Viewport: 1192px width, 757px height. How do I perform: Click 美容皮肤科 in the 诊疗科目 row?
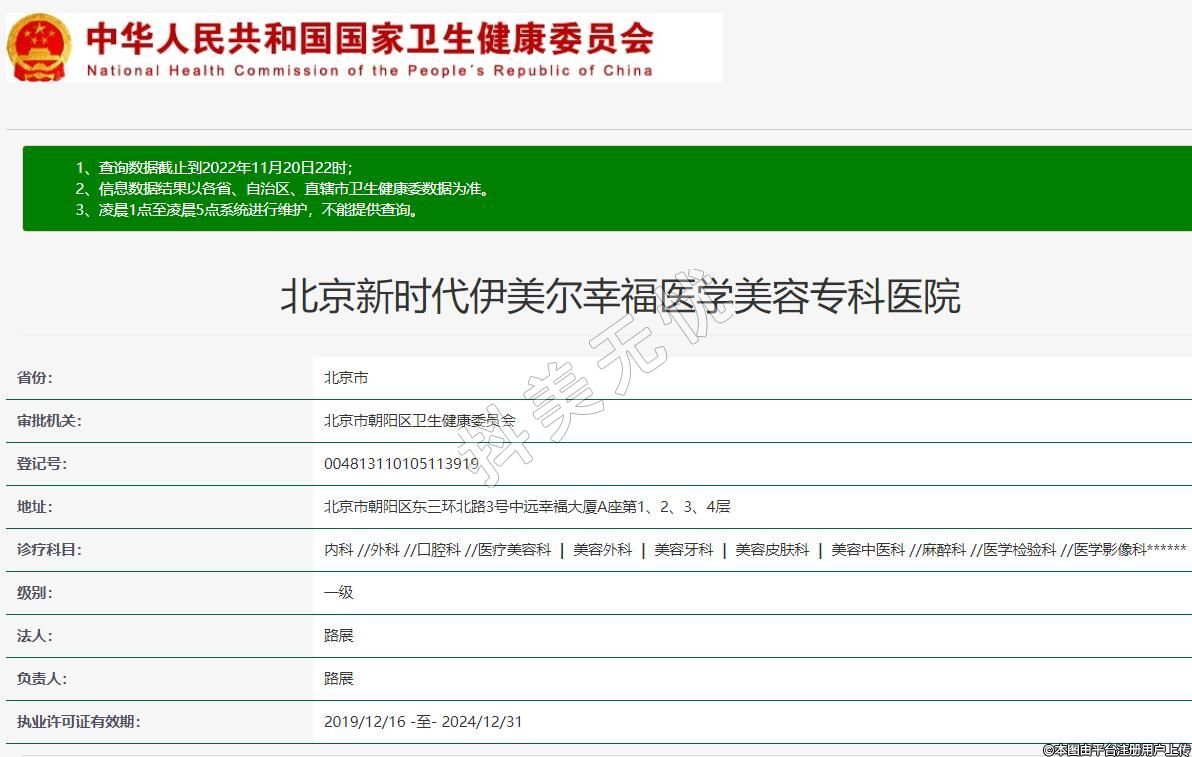(x=772, y=550)
